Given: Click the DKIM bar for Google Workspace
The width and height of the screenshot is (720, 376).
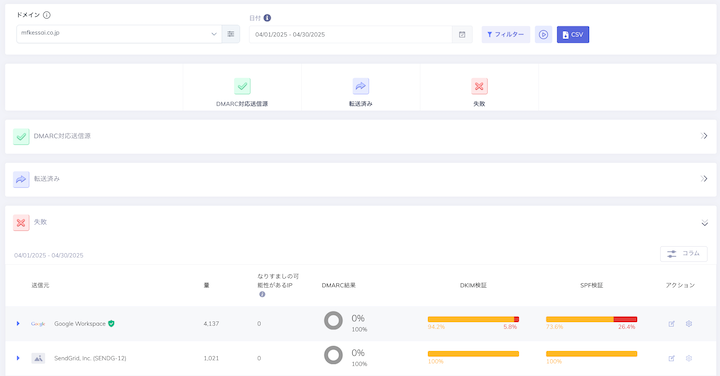Looking at the screenshot, I should point(473,319).
